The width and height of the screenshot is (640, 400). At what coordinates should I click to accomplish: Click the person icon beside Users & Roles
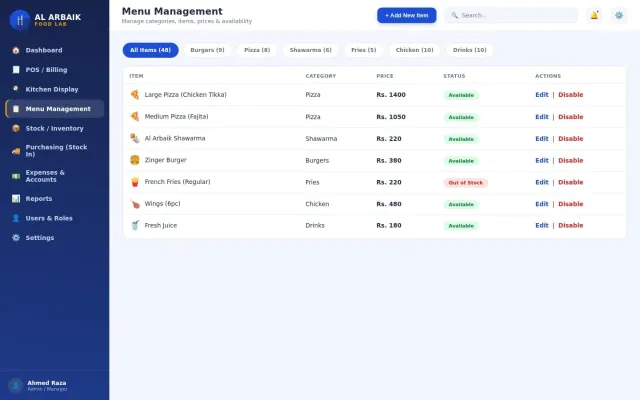16,218
